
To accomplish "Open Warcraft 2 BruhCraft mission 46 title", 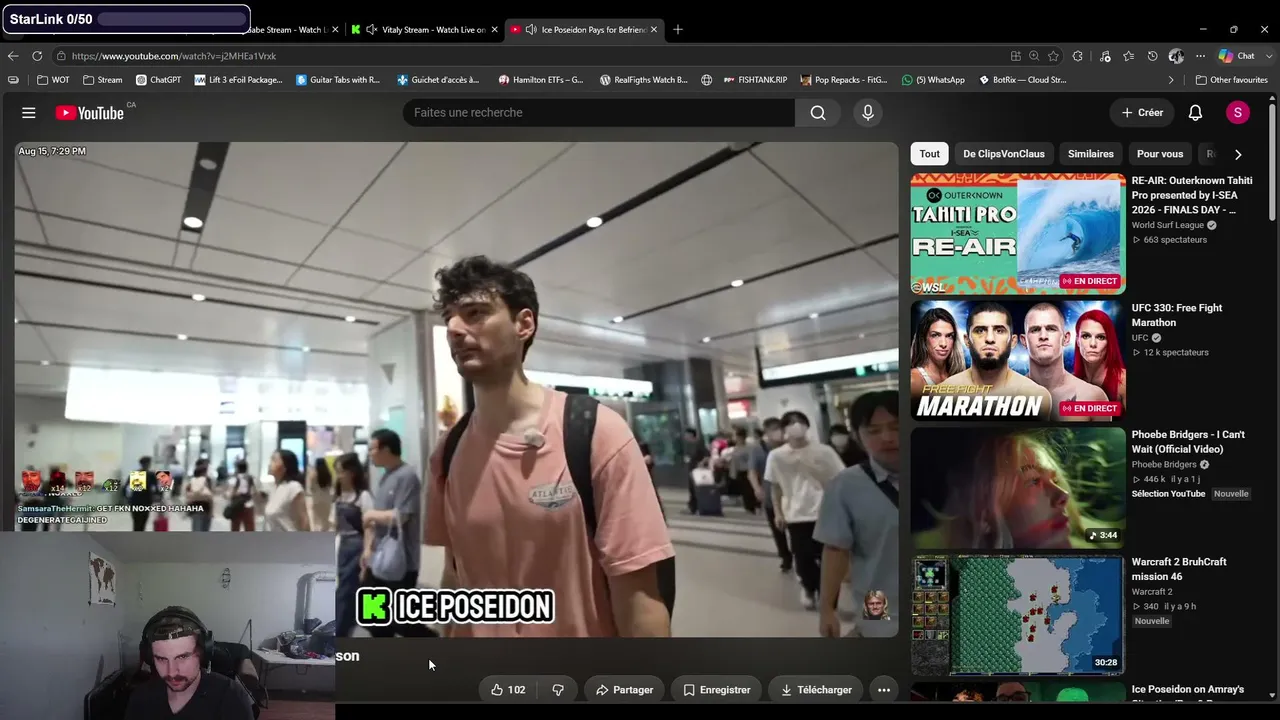I will pos(1179,569).
